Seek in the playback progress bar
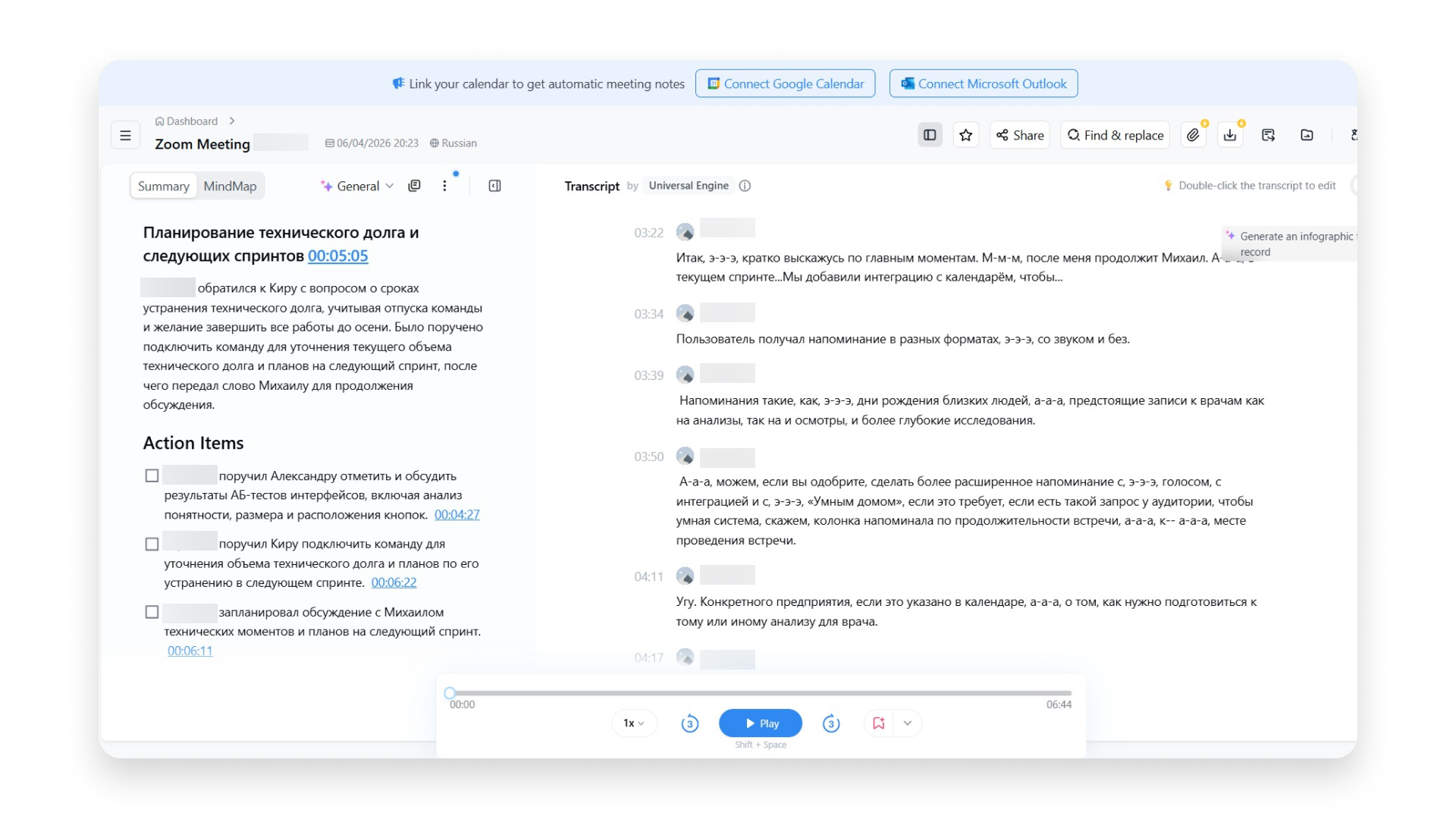Viewport: 1456px width, 819px height. [x=761, y=693]
